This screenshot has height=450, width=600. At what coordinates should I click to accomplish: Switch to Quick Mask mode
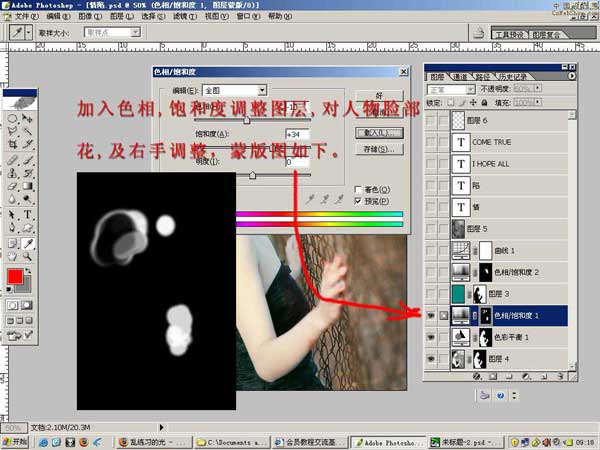click(27, 305)
